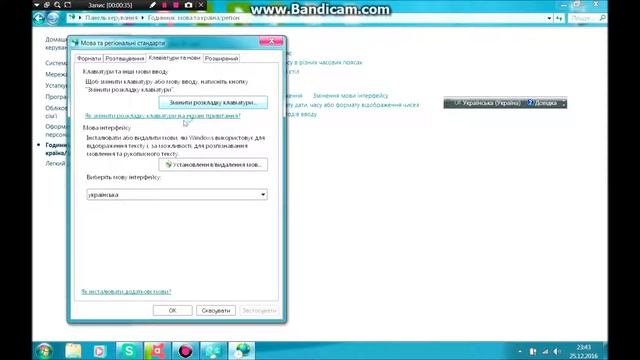Open Довідка help on the language bar
This screenshot has width=640, height=360.
pos(542,103)
